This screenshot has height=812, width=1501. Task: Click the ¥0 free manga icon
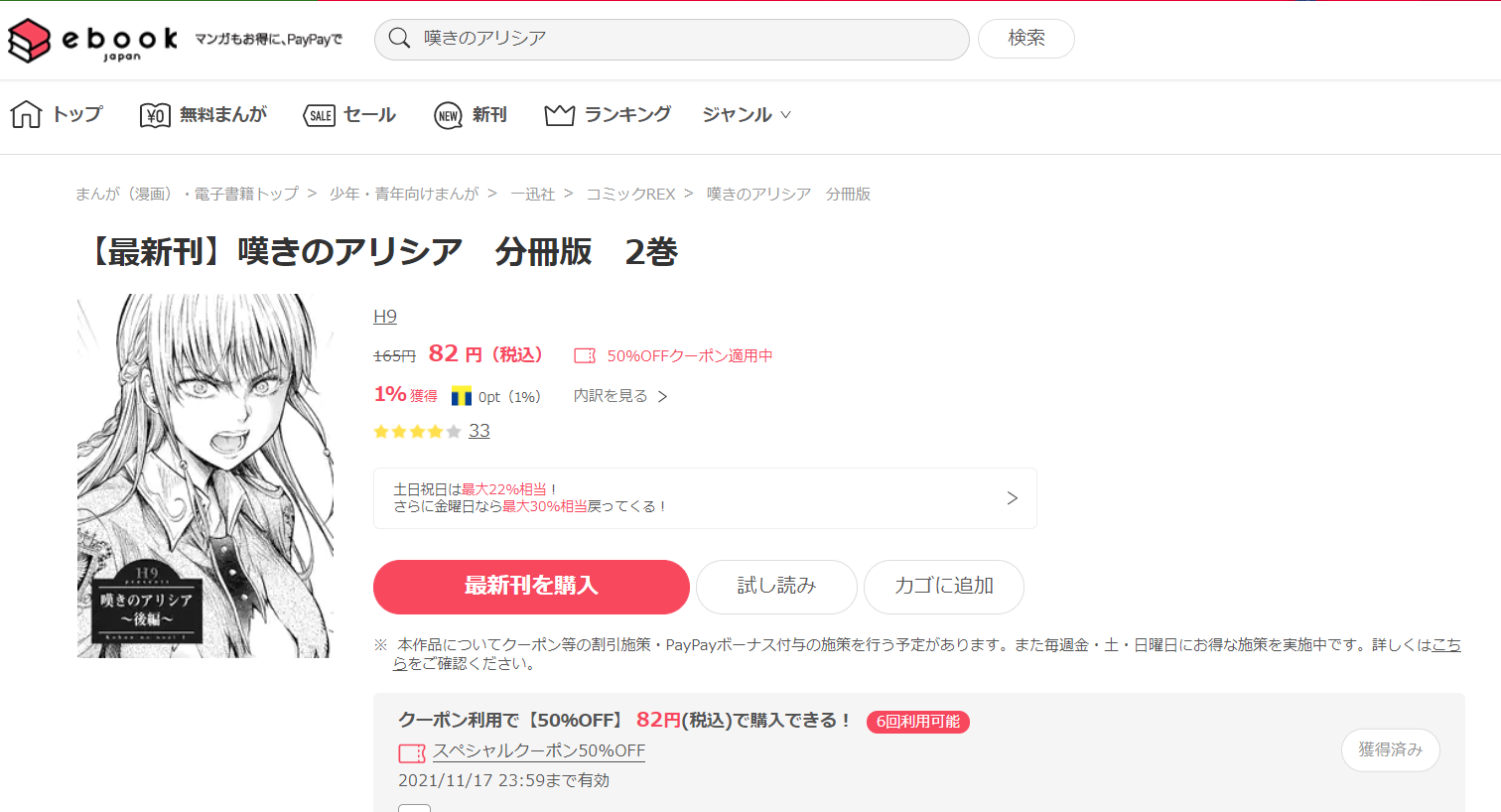pyautogui.click(x=155, y=115)
